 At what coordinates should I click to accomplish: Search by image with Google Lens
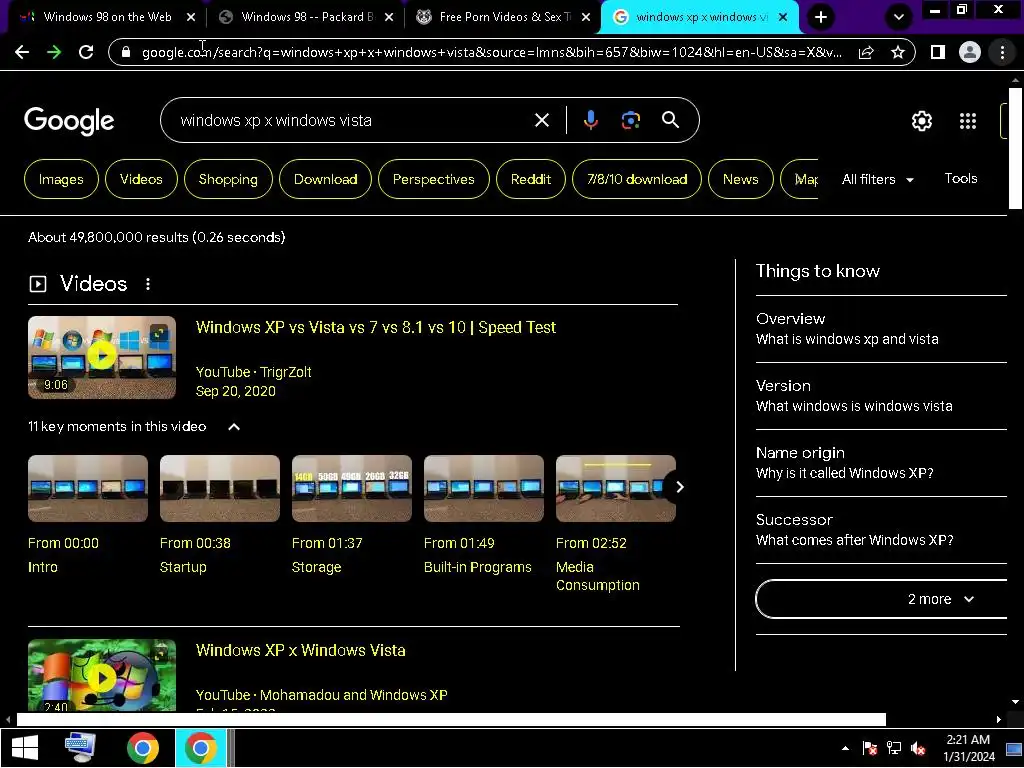tap(630, 120)
